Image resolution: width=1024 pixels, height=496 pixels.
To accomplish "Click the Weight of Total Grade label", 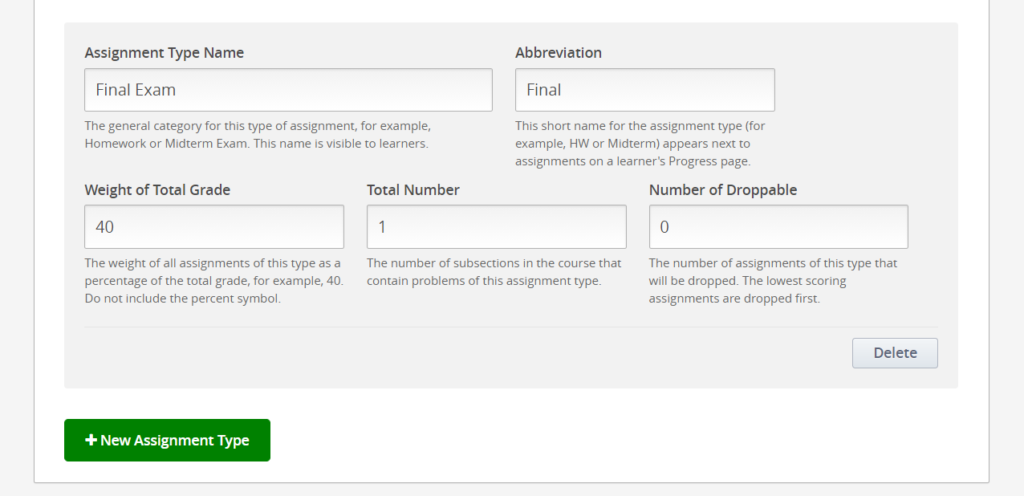I will click(x=157, y=190).
